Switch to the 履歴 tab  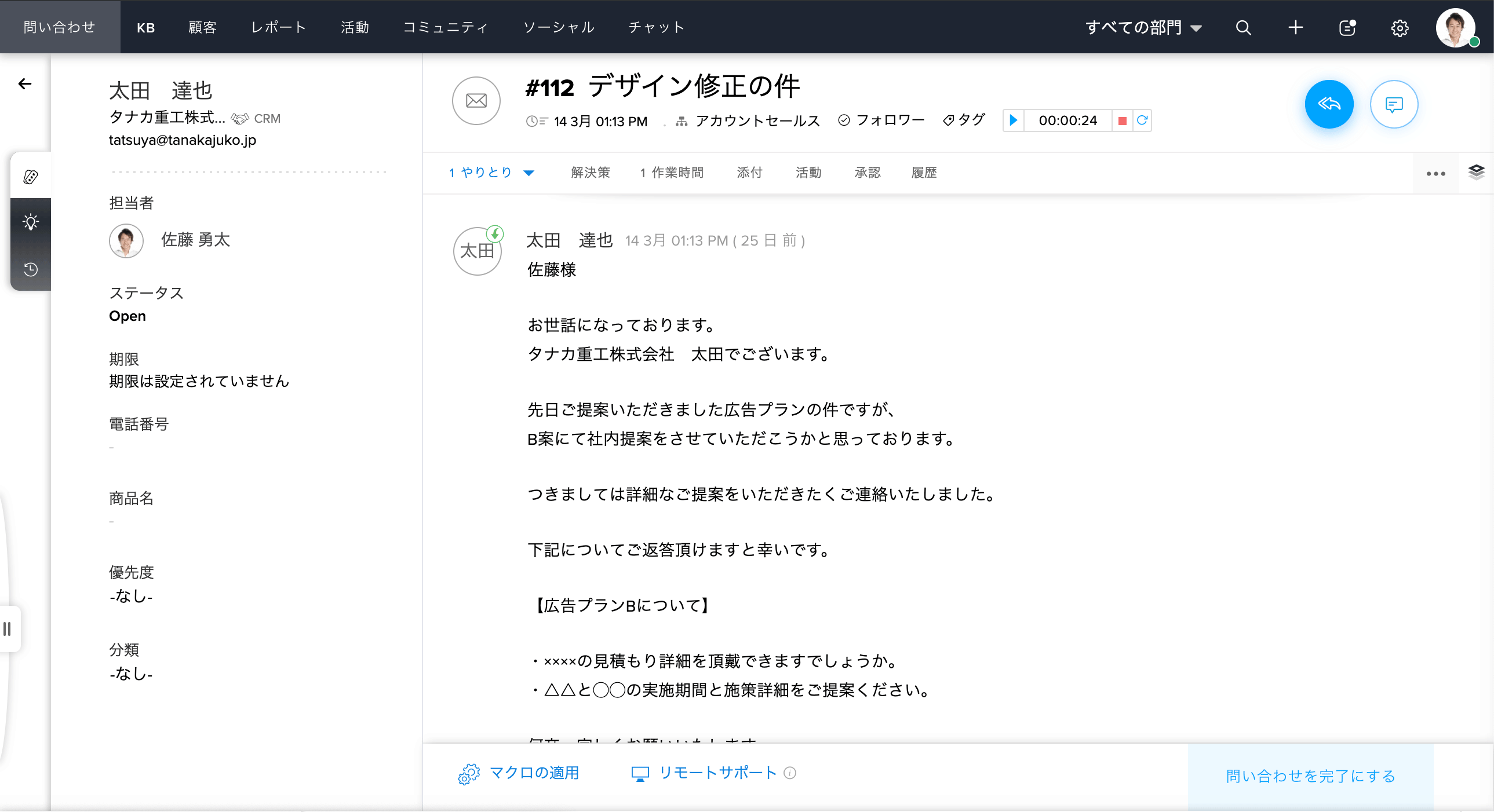pos(924,173)
